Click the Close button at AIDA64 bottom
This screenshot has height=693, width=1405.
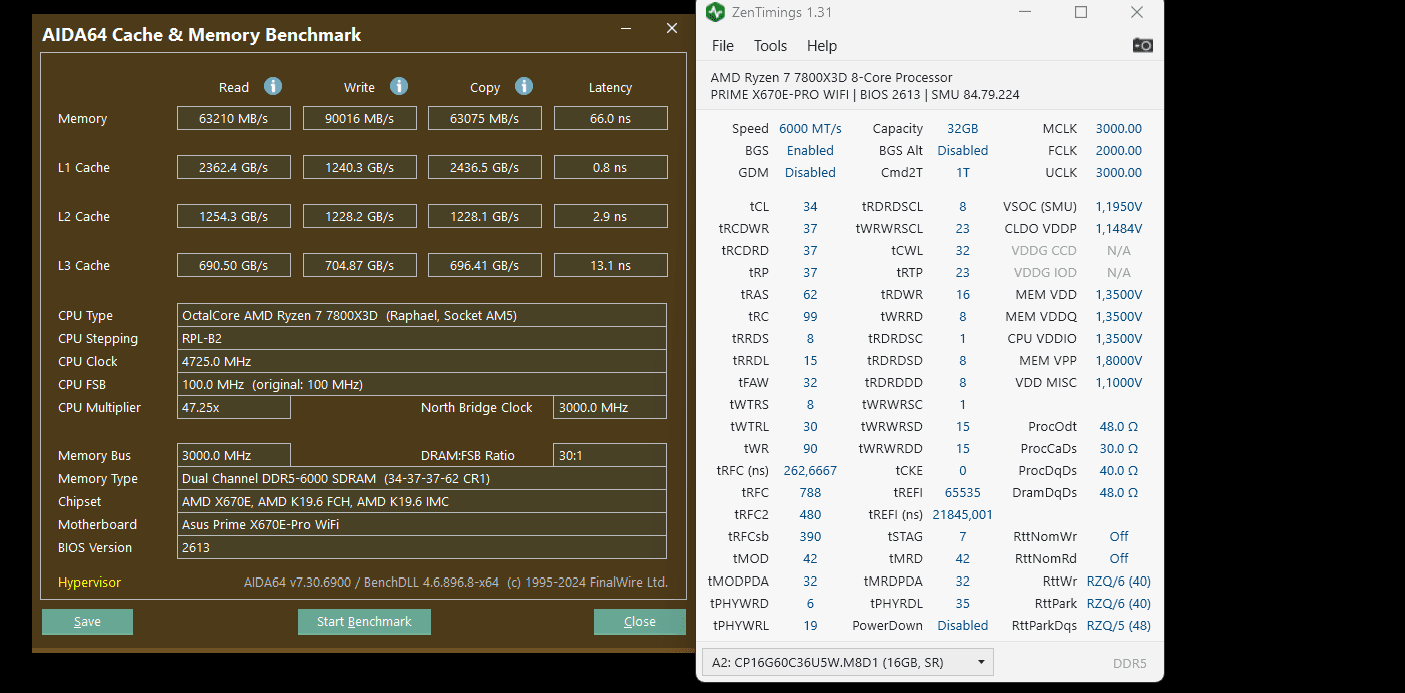pos(640,622)
